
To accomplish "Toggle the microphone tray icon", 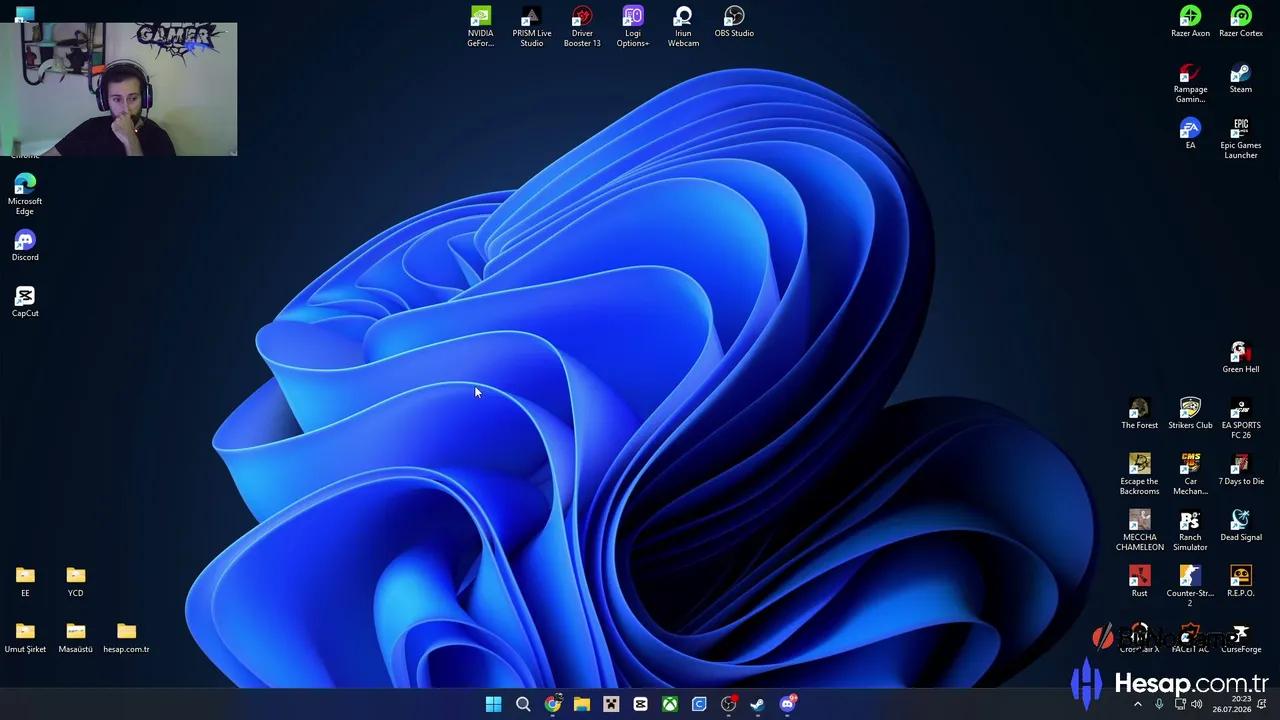I will pos(1159,704).
